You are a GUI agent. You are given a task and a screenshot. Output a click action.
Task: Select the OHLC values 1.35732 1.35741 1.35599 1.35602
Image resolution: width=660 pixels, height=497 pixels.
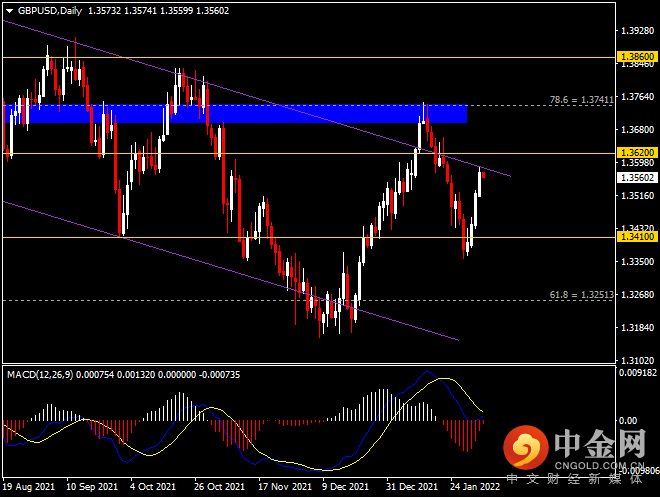[x=158, y=11]
